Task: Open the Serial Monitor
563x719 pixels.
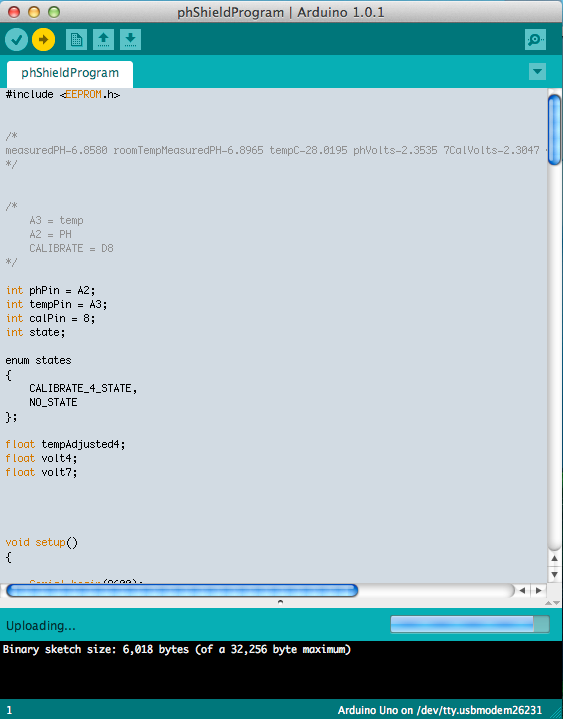Action: (x=535, y=40)
